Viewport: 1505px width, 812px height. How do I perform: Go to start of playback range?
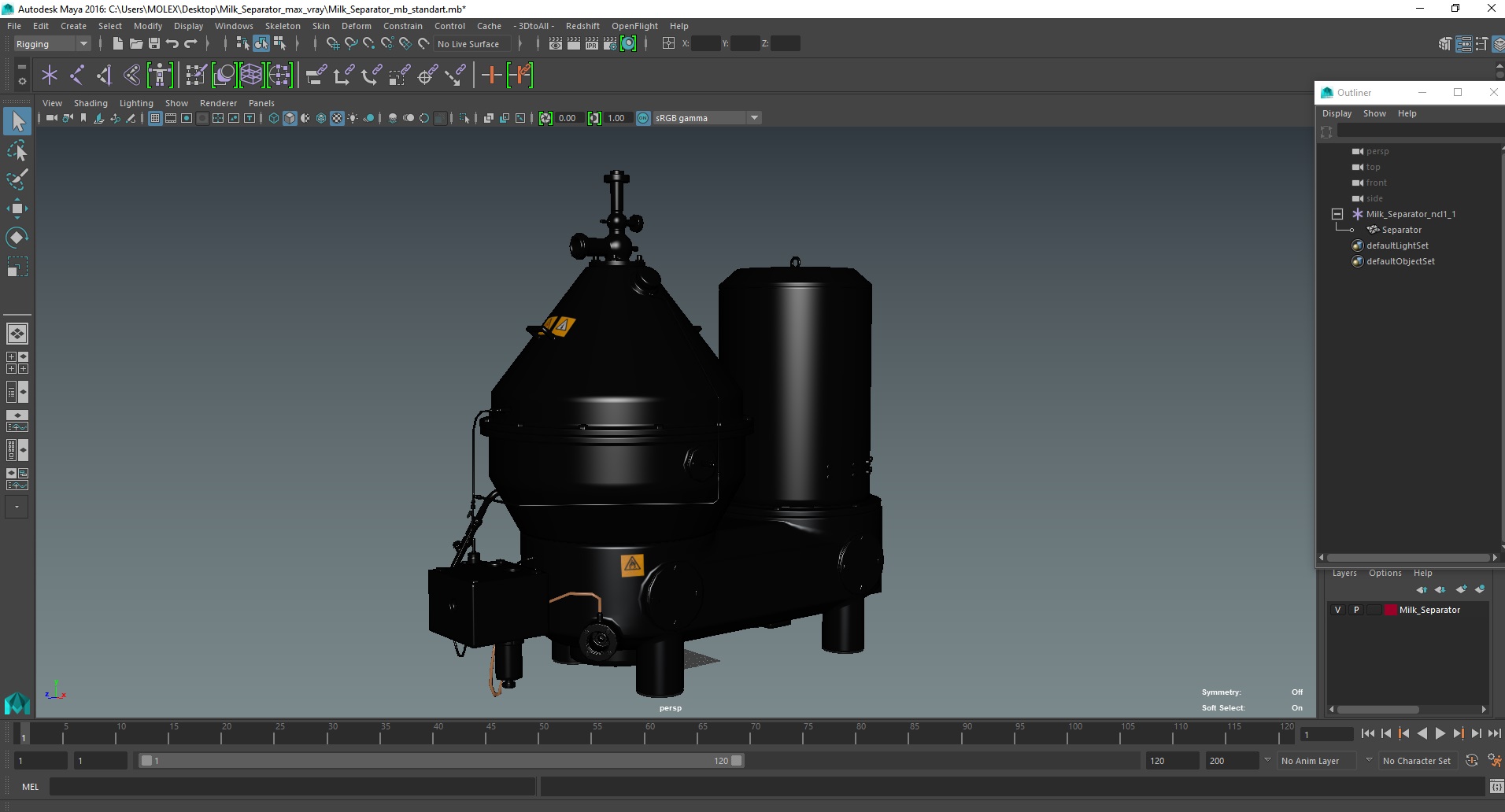1368,733
